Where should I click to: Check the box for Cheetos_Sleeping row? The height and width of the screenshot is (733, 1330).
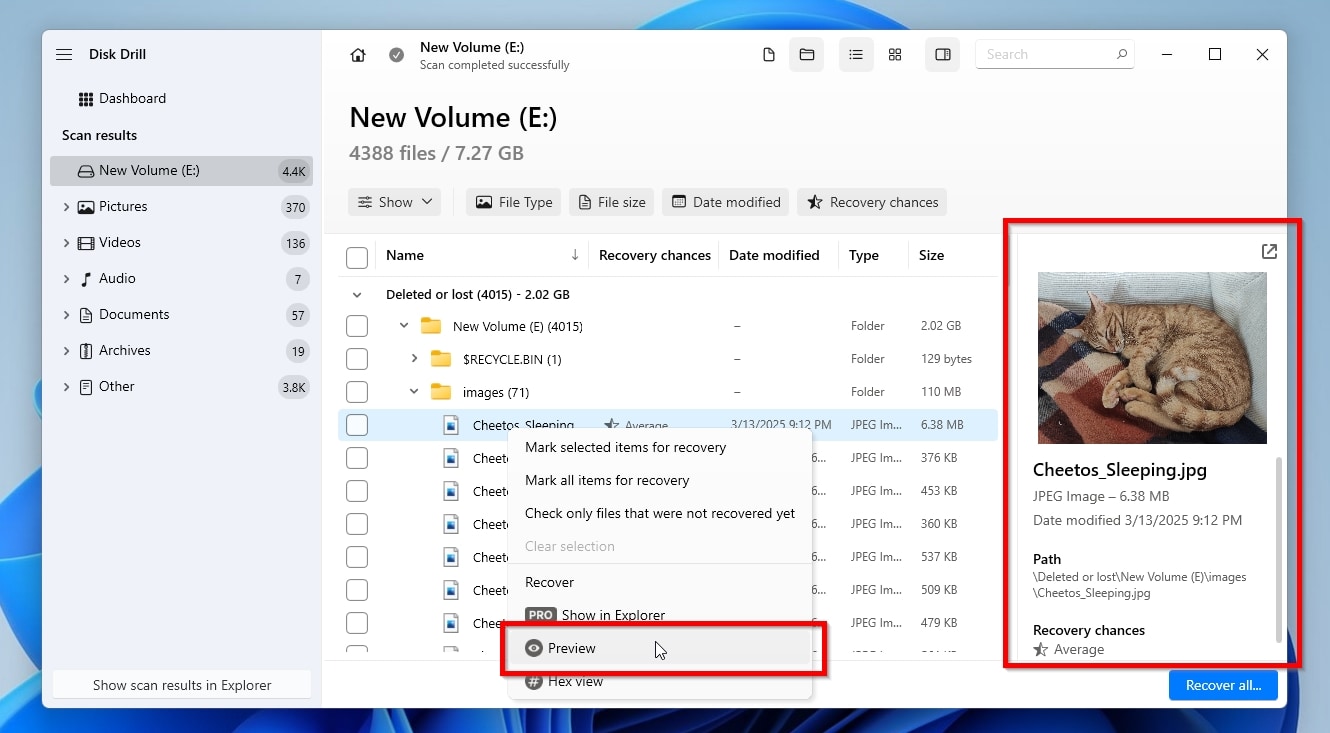tap(357, 424)
